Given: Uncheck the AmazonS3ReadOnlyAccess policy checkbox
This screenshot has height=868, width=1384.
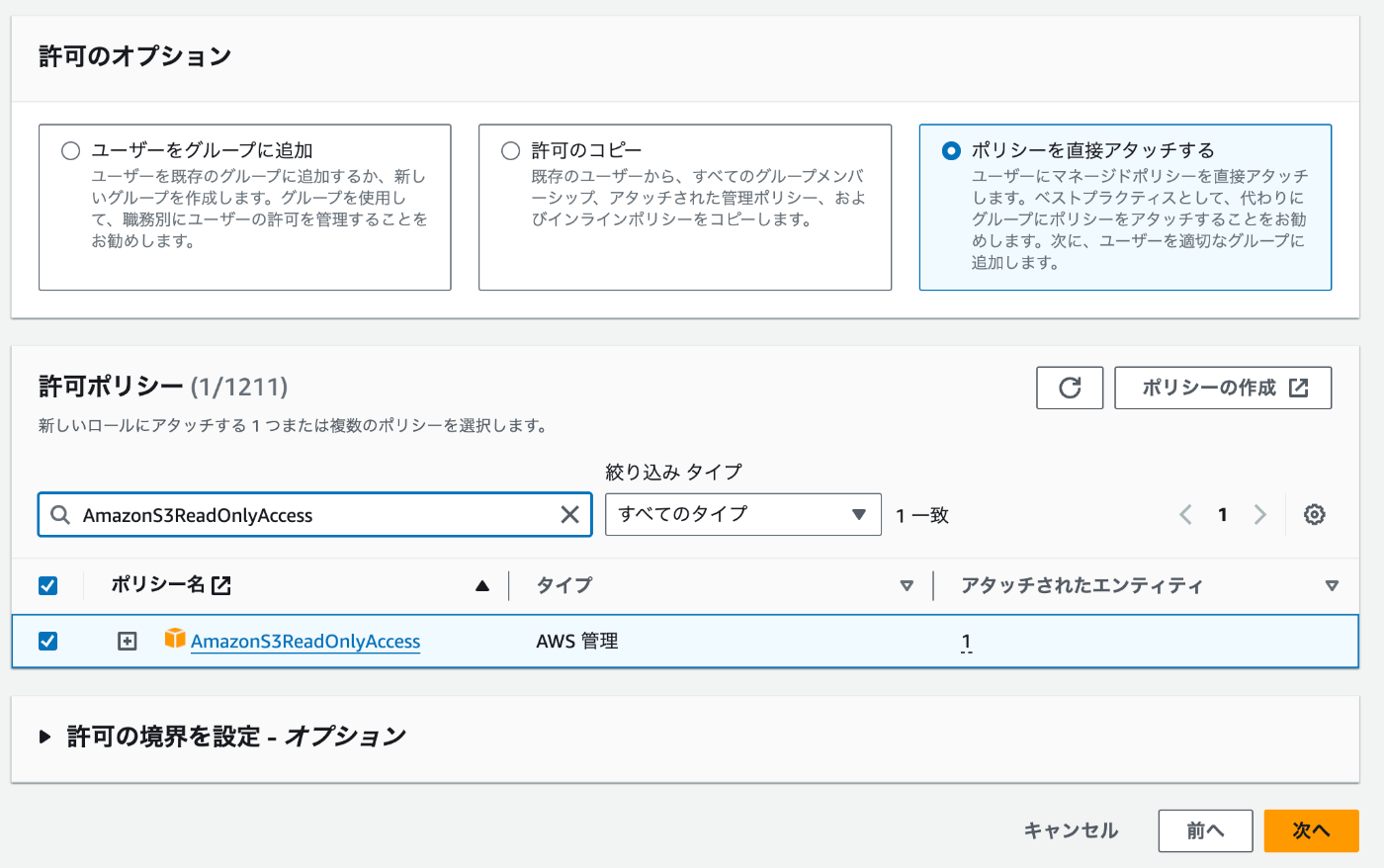Looking at the screenshot, I should pyautogui.click(x=47, y=642).
